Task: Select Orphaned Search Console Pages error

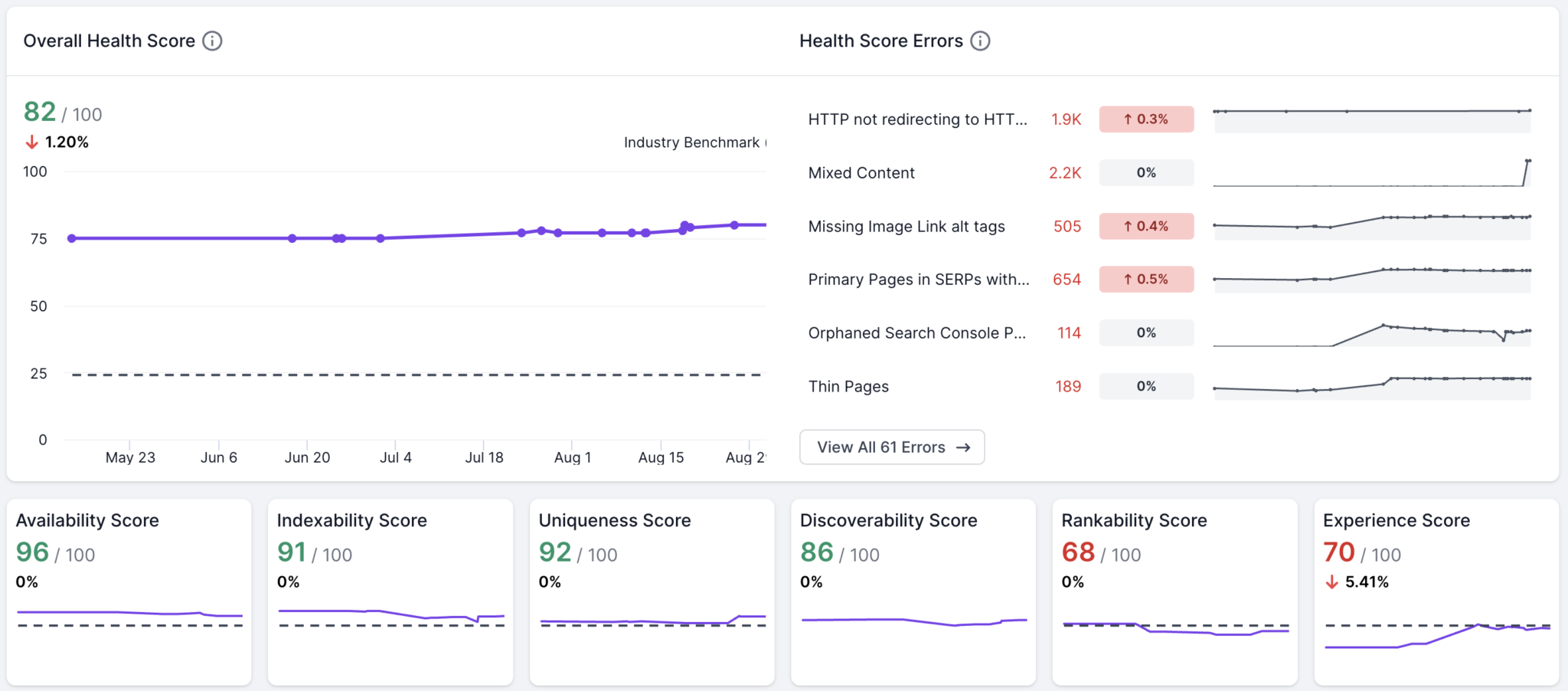Action: [916, 333]
